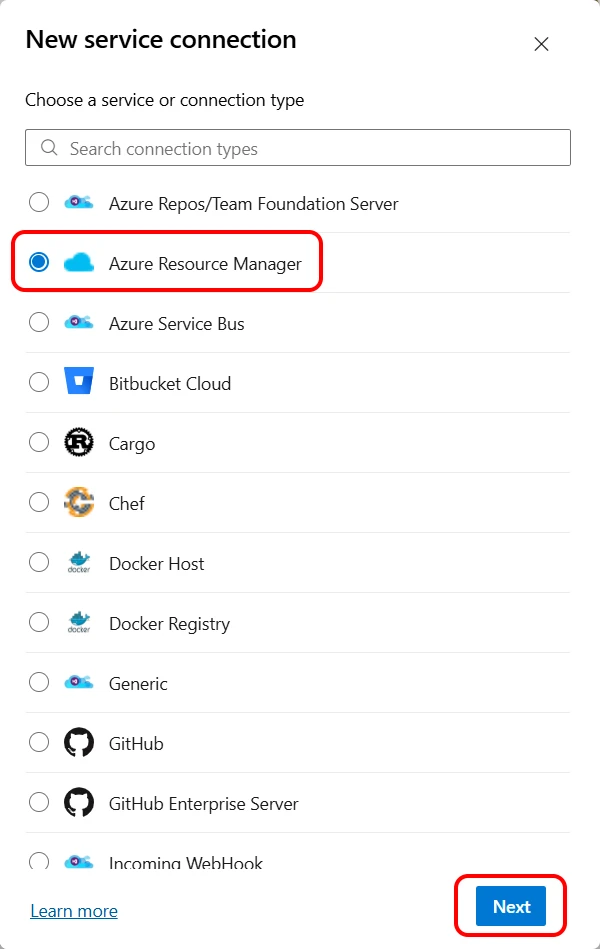Click the Azure Resource Manager cloud icon
Screen dimensions: 600x949
point(78,263)
